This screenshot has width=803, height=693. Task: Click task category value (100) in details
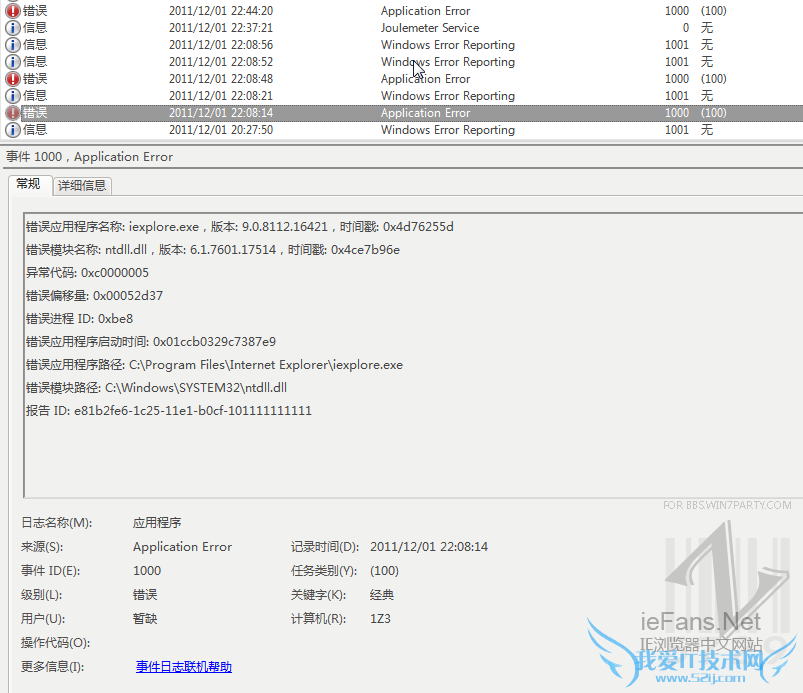384,571
